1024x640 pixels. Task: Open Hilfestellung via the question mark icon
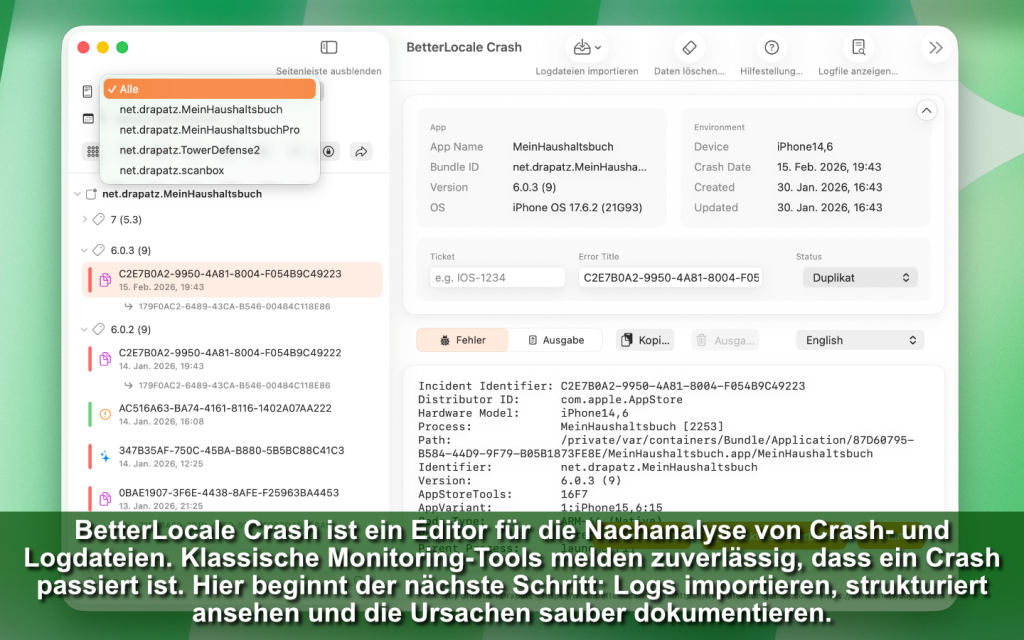point(771,48)
